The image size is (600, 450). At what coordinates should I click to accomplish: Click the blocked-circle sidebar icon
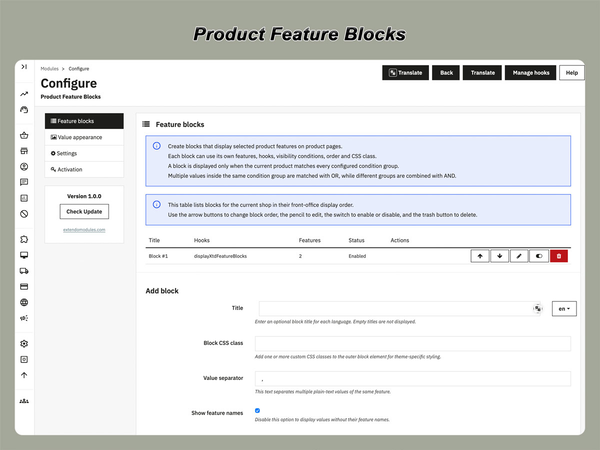point(24,214)
